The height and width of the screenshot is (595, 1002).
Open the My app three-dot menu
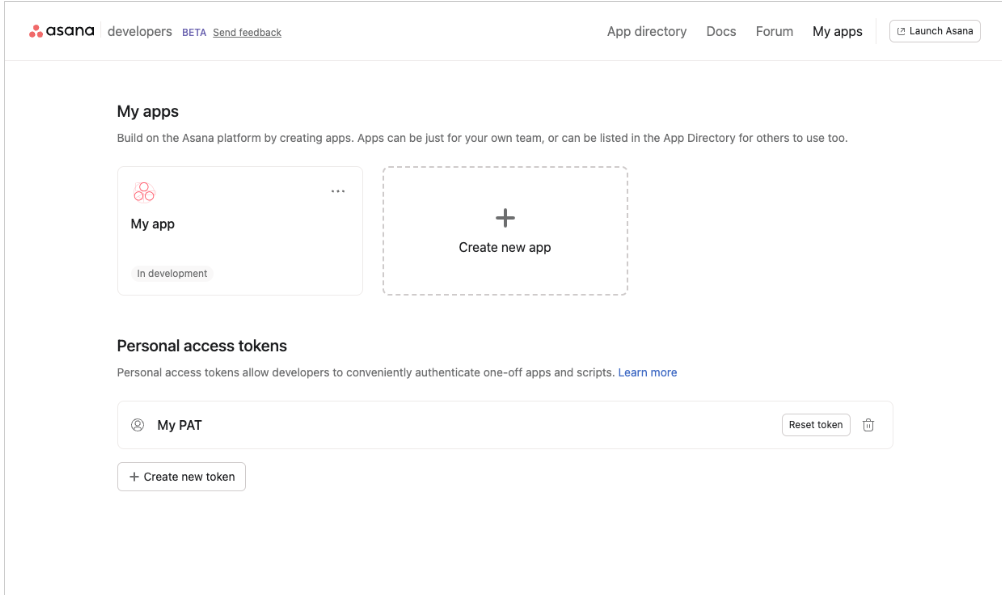point(338,191)
